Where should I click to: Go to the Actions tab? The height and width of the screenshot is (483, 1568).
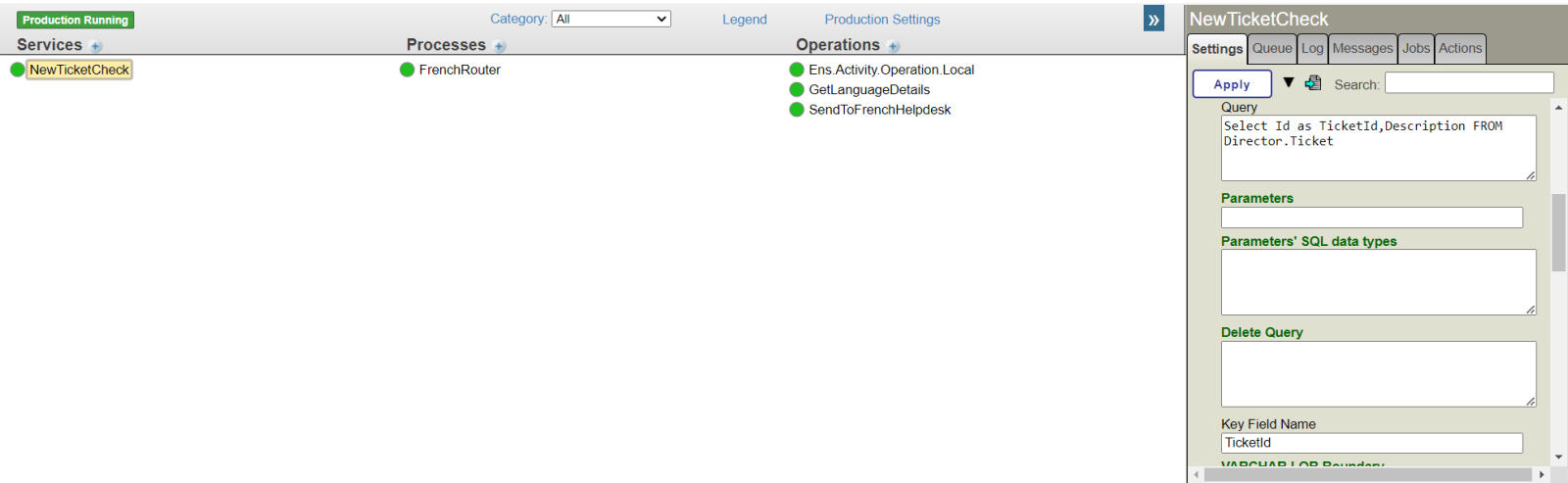[x=1460, y=48]
